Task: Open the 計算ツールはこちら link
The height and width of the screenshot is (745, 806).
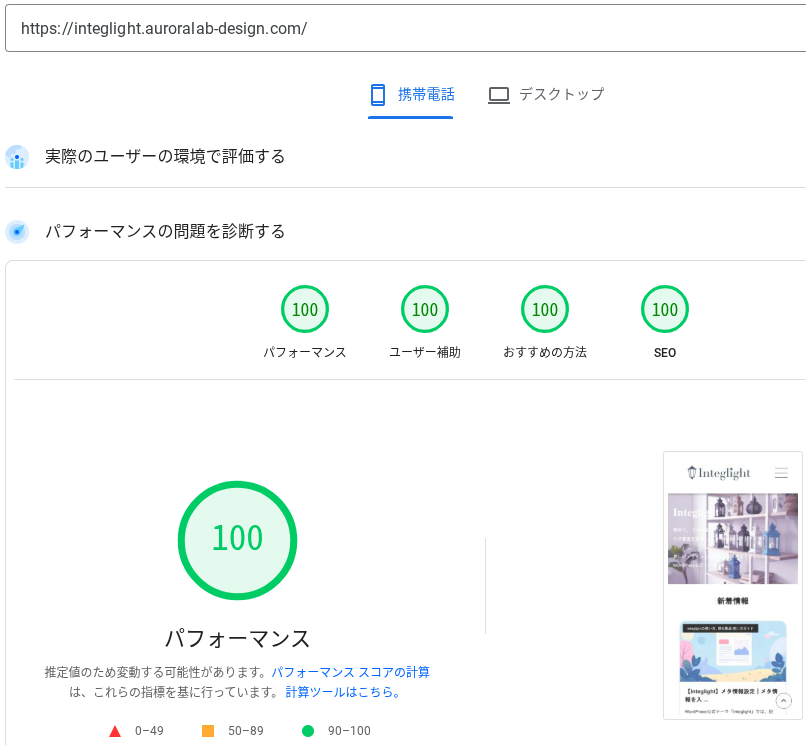Action: [343, 692]
